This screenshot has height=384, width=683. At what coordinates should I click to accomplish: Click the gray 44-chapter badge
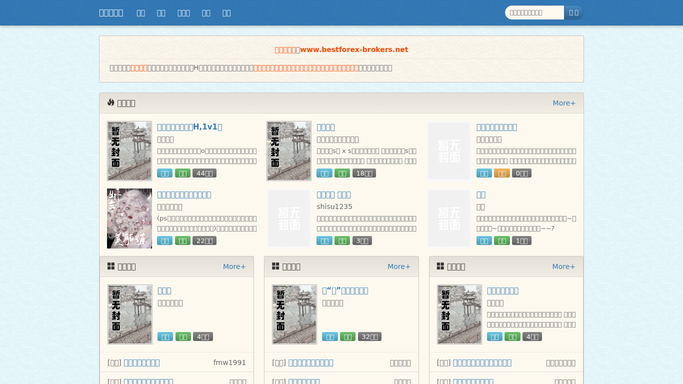click(x=204, y=173)
